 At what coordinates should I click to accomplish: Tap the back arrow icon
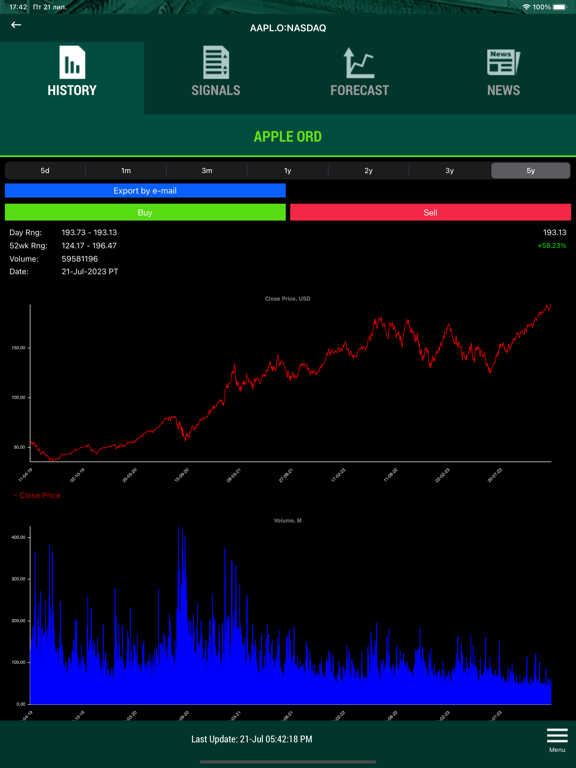point(16,24)
